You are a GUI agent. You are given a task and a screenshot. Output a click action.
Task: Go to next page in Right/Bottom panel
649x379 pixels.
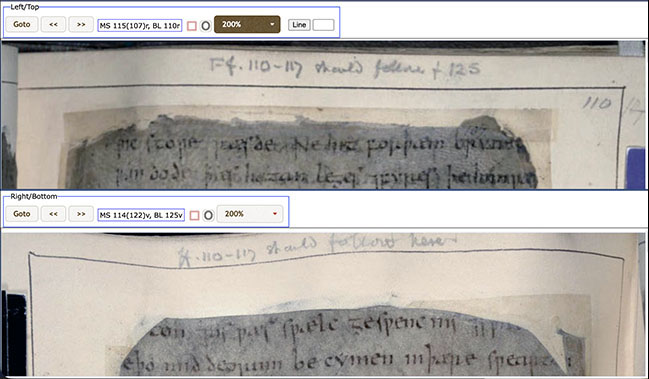click(x=81, y=214)
